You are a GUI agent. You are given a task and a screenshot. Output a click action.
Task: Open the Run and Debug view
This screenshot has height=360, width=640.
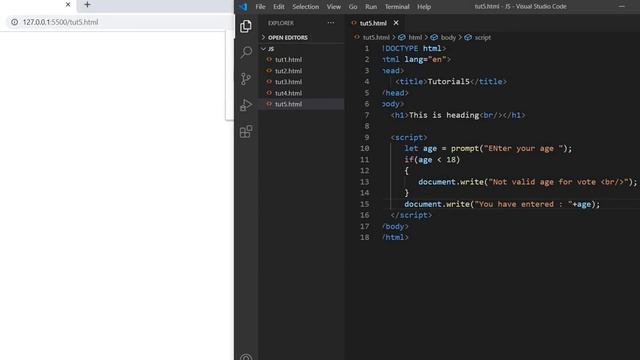coord(246,105)
